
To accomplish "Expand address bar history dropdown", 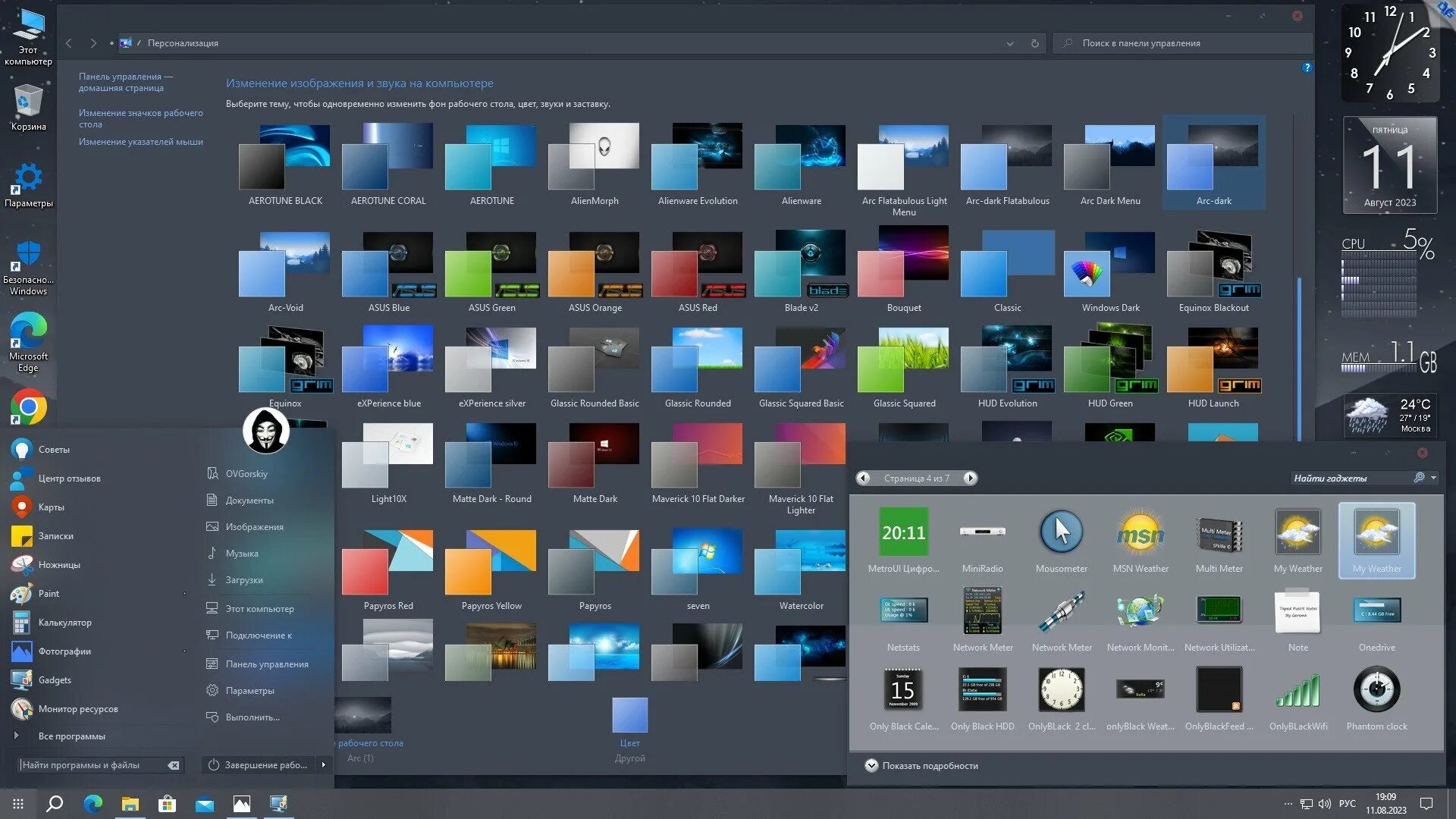I will pyautogui.click(x=1010, y=43).
